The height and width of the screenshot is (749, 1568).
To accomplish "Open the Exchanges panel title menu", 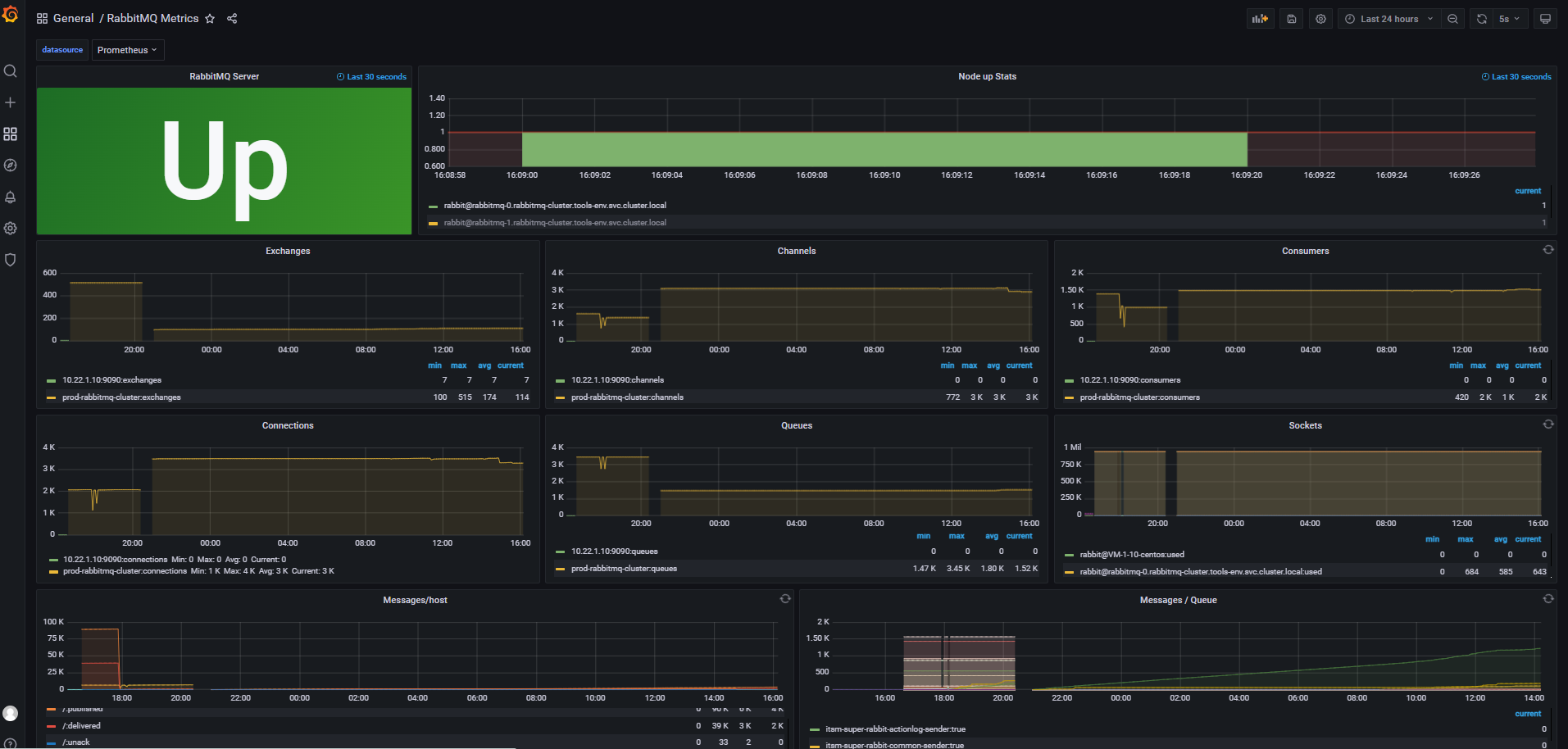I will pos(288,251).
